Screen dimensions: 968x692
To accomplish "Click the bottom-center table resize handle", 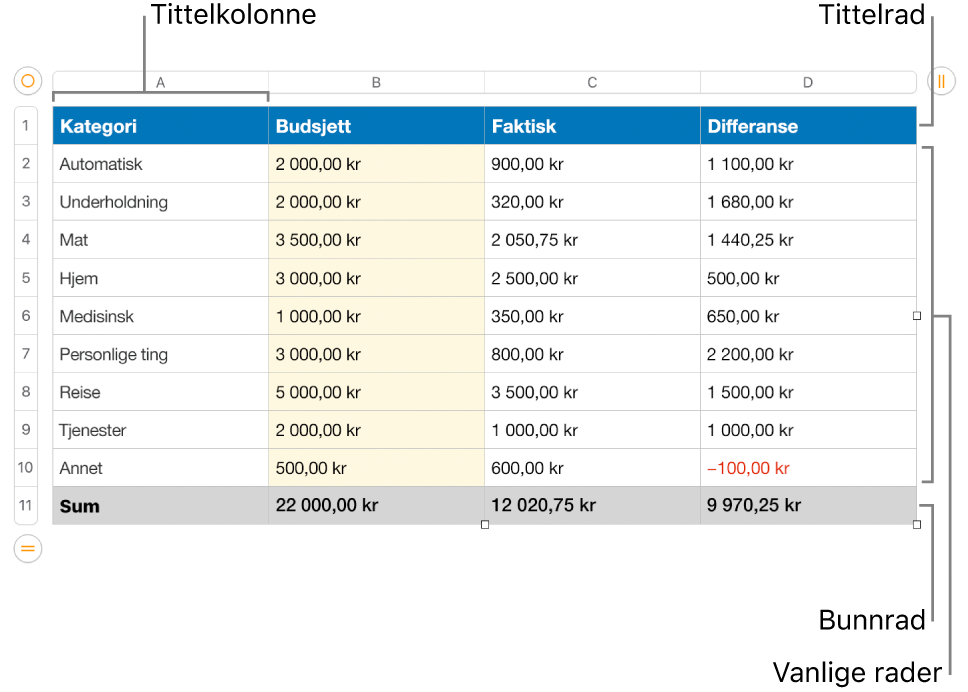I will [x=485, y=524].
